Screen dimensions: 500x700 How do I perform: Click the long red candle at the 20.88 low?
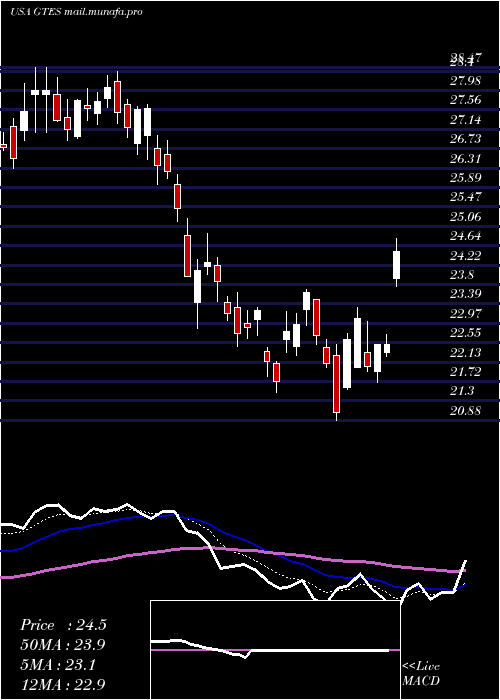336,384
